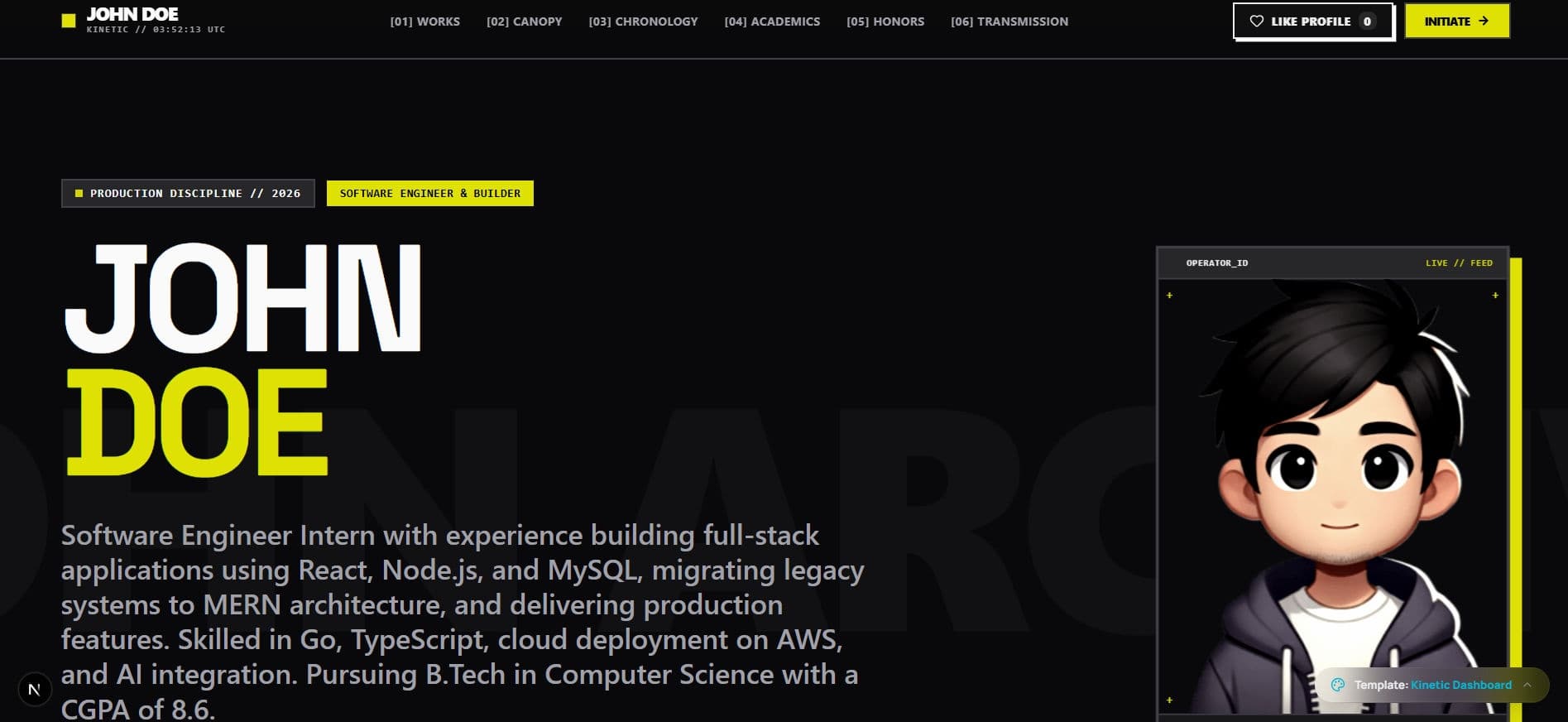Viewport: 1568px width, 722px height.
Task: Click the yellow Initiate button
Action: [x=1457, y=21]
